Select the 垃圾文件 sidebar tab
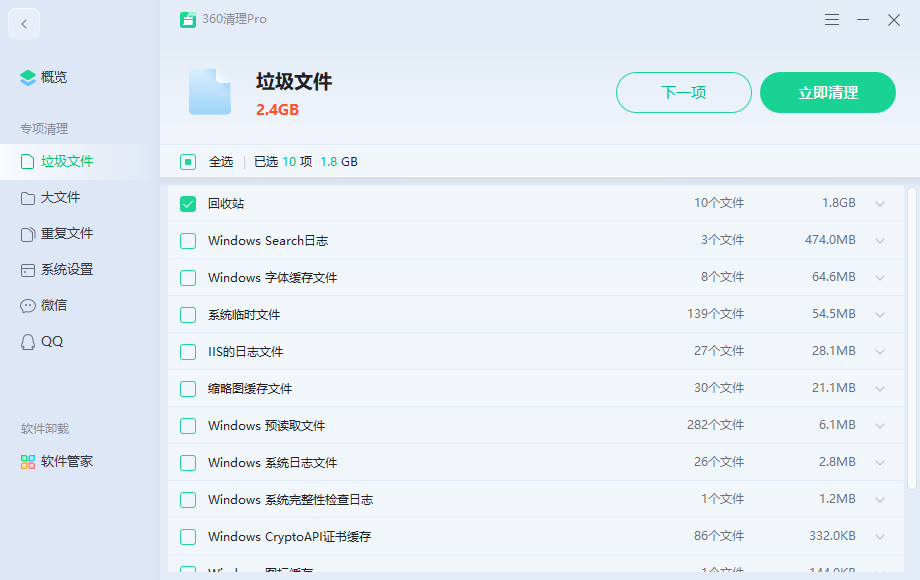Viewport: 920px width, 580px height. [x=55, y=161]
